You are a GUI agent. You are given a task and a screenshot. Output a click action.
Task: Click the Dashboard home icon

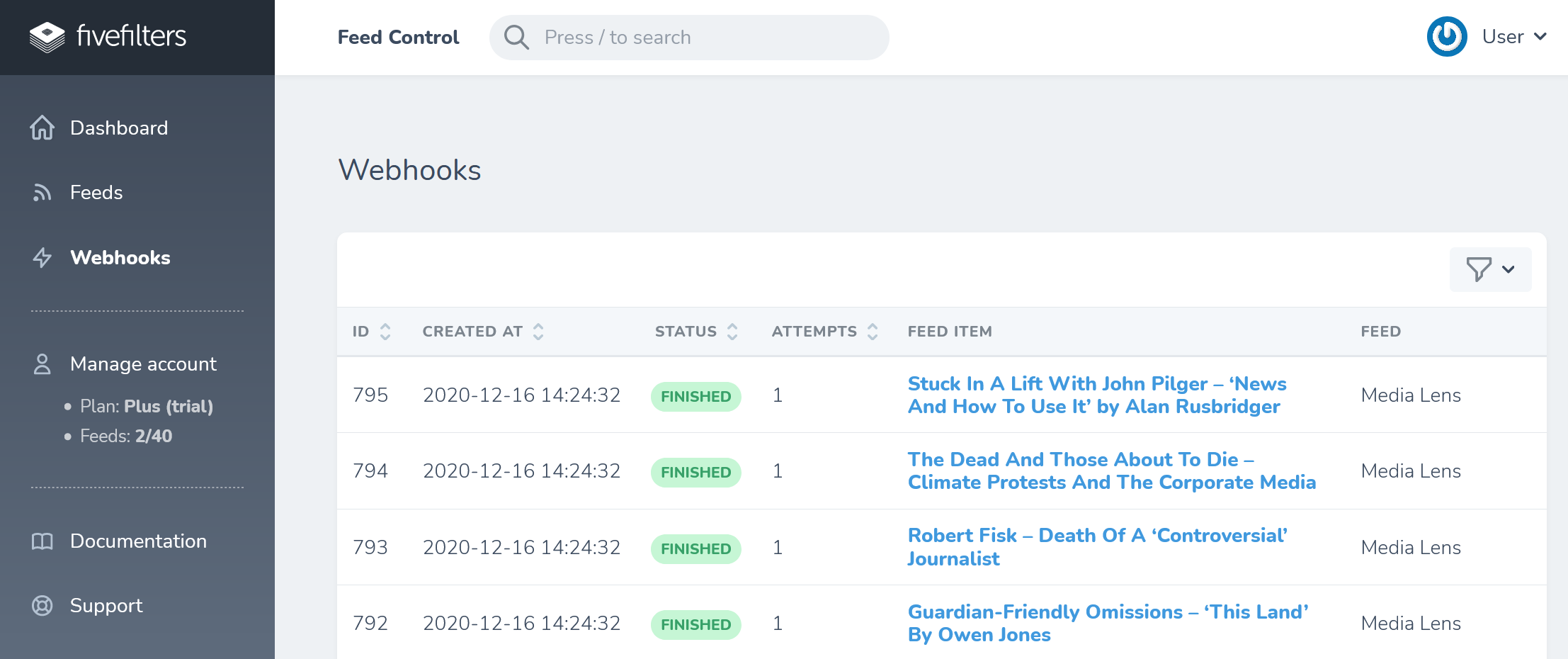pos(42,128)
